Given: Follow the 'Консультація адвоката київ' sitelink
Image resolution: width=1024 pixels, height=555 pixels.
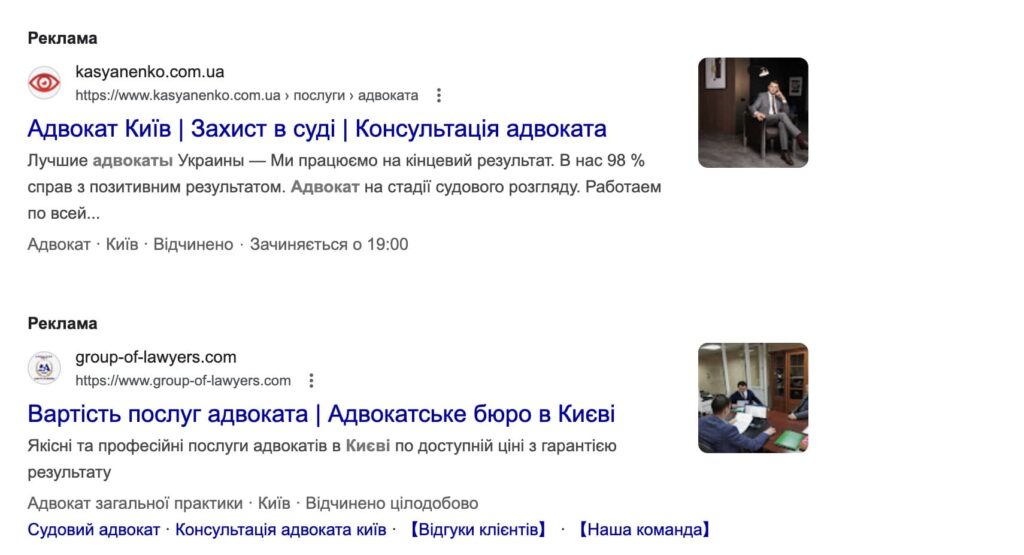Looking at the screenshot, I should (281, 530).
